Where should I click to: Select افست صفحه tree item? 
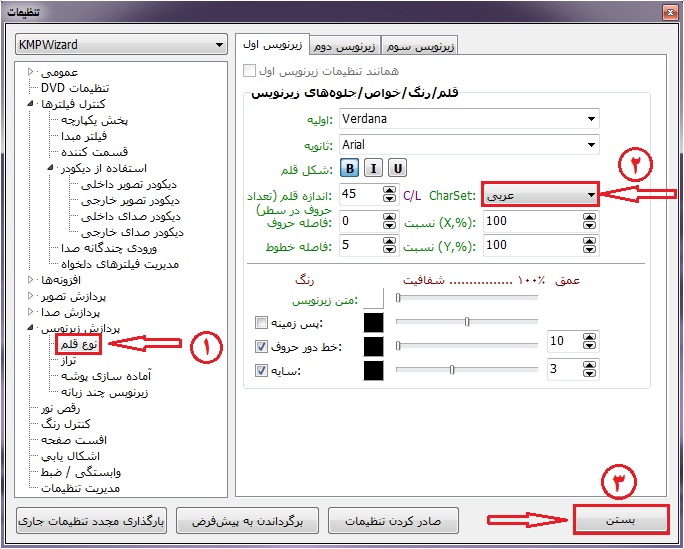(x=74, y=440)
